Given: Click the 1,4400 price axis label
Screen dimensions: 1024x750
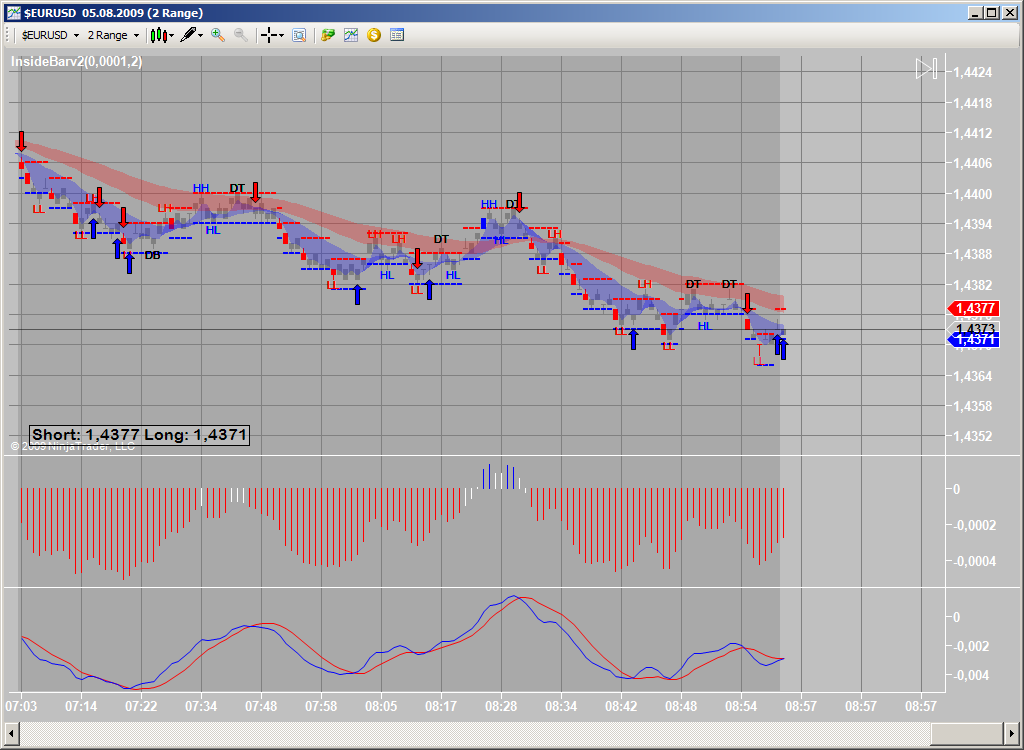Looking at the screenshot, I should 973,194.
